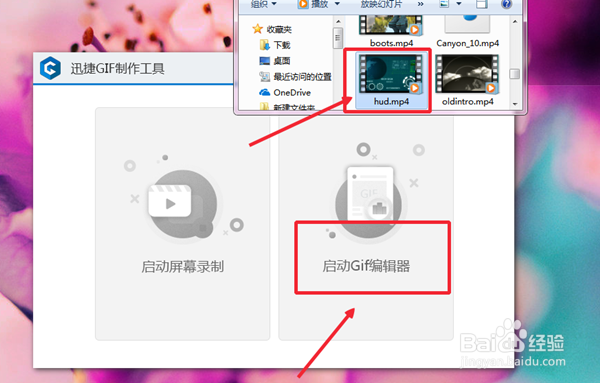The height and width of the screenshot is (383, 600).
Task: Select the oldintro.mp4 video thumbnail
Action: coord(467,74)
